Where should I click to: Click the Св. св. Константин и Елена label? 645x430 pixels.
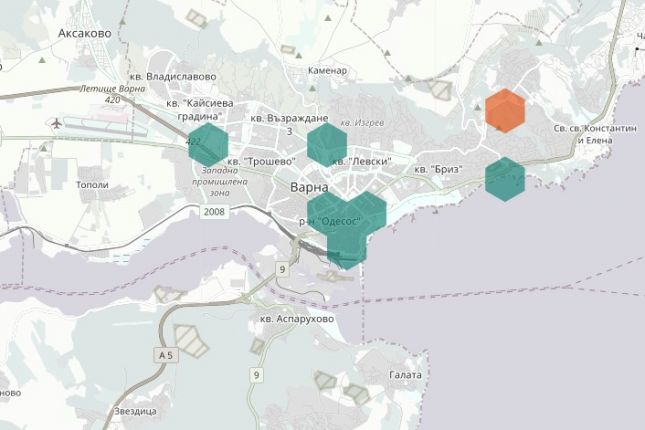[x=595, y=136]
